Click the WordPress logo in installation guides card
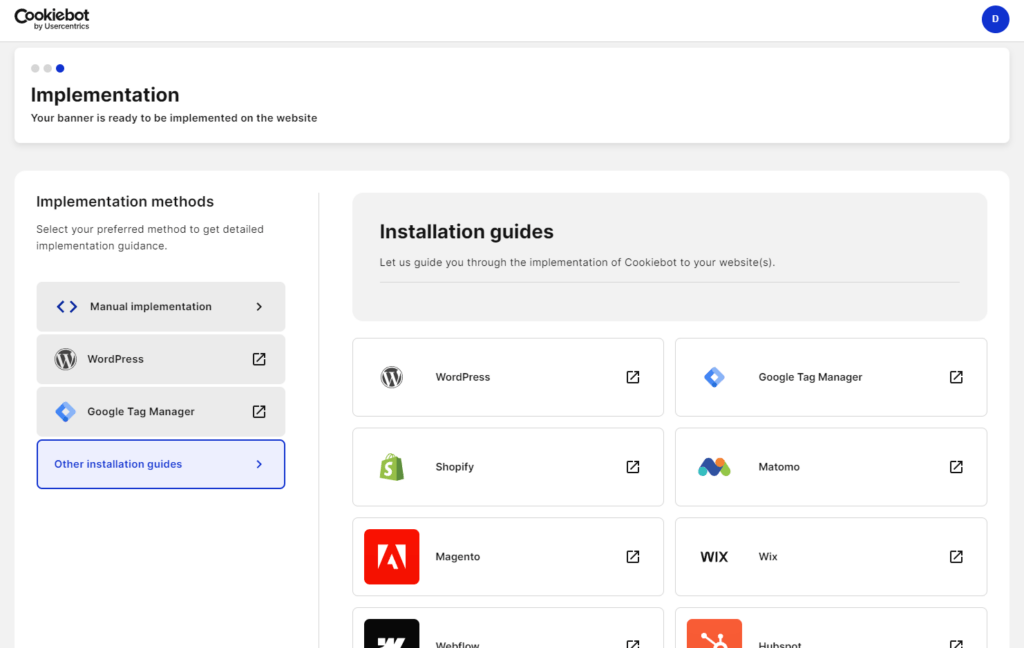This screenshot has height=648, width=1024. pos(392,377)
